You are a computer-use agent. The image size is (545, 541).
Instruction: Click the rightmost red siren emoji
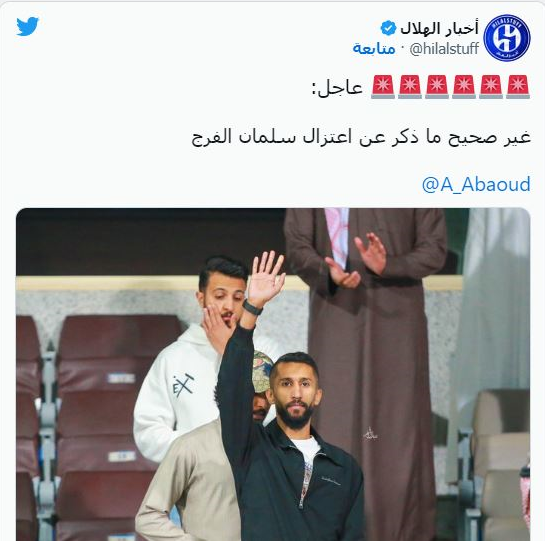518,87
